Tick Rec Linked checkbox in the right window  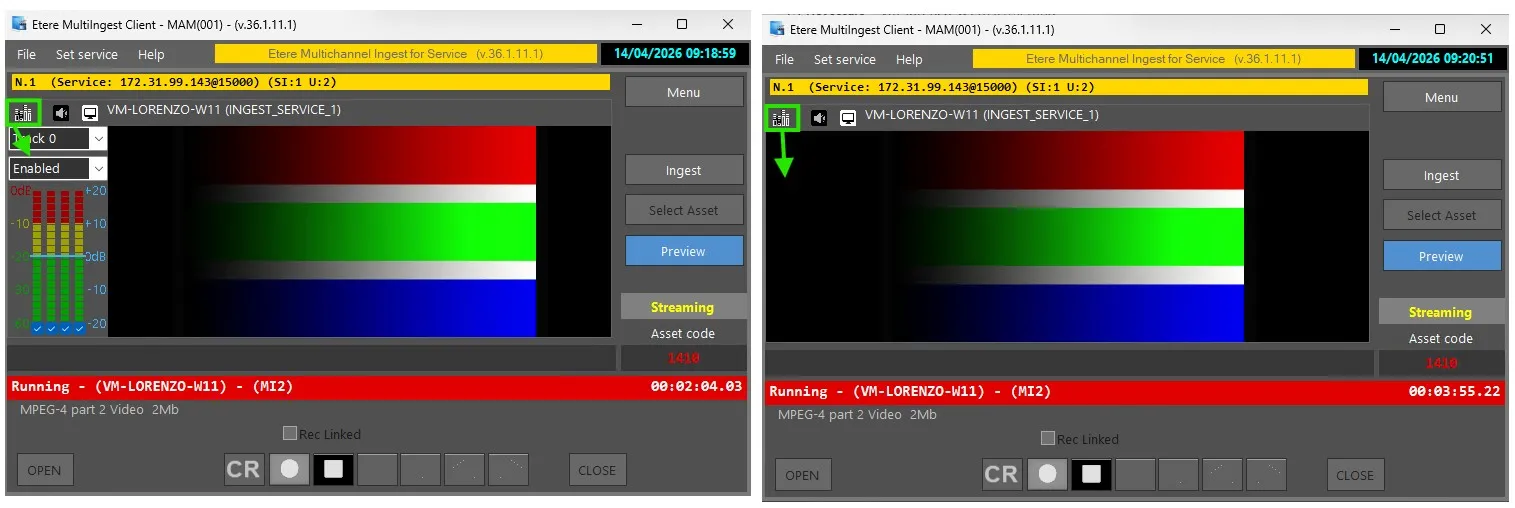pyautogui.click(x=1048, y=439)
